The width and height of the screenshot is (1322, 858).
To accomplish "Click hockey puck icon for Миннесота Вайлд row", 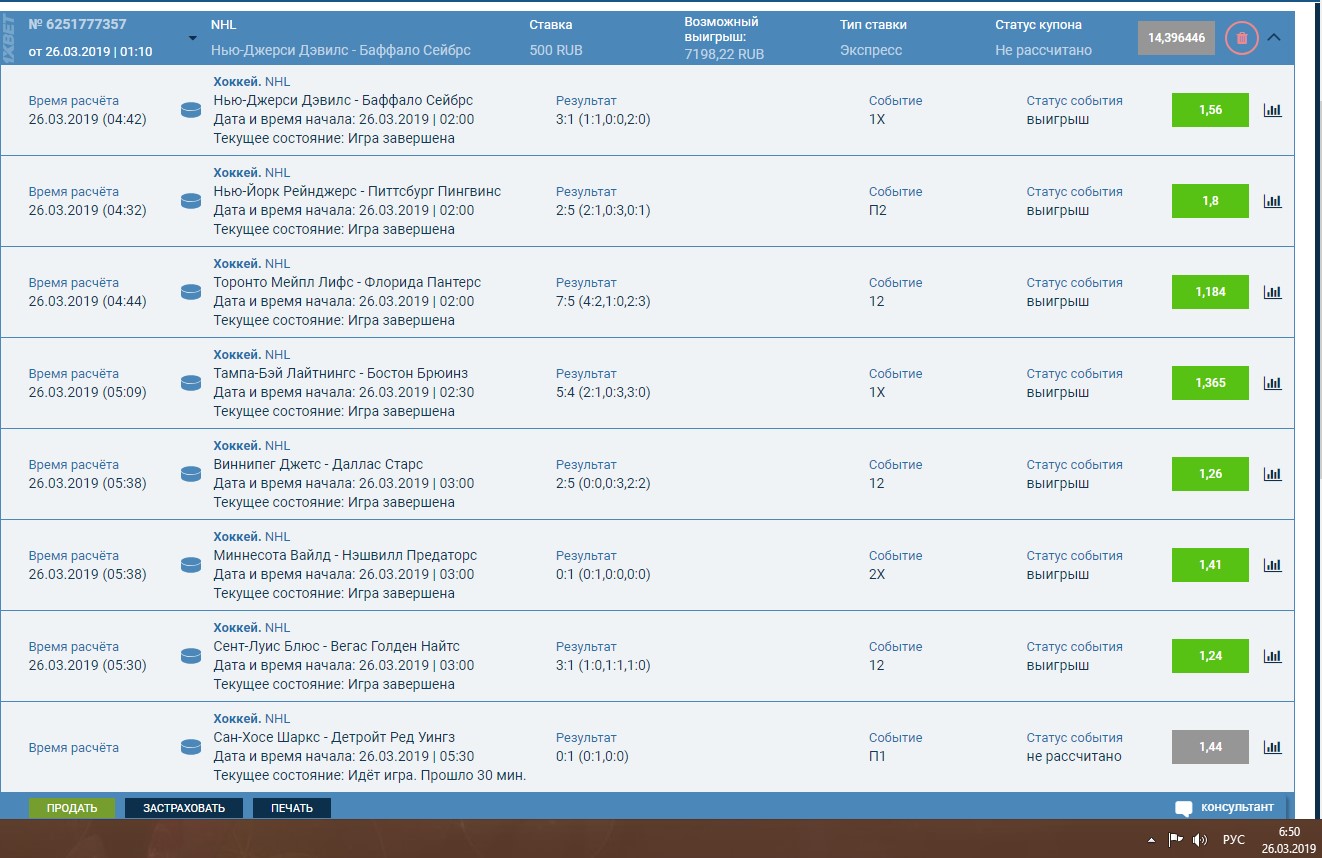I will click(x=191, y=565).
